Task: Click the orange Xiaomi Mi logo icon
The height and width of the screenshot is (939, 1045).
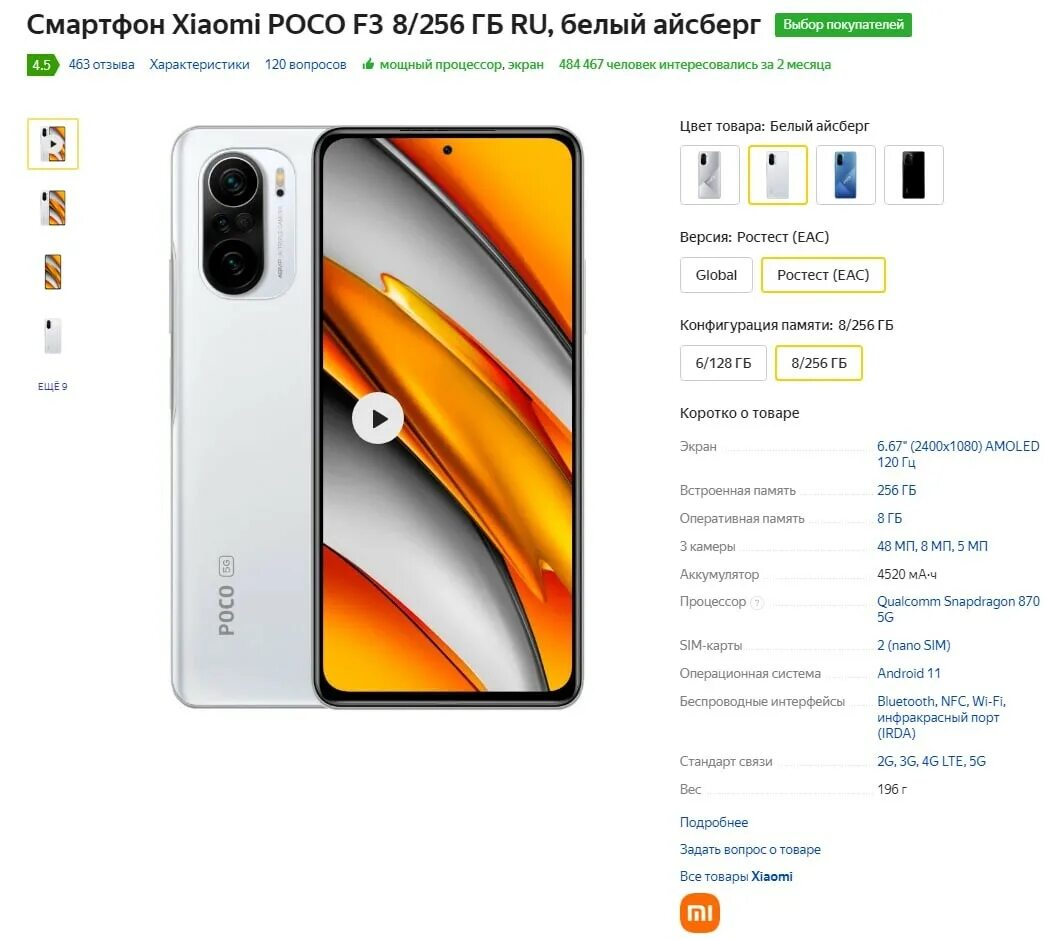Action: coord(700,913)
